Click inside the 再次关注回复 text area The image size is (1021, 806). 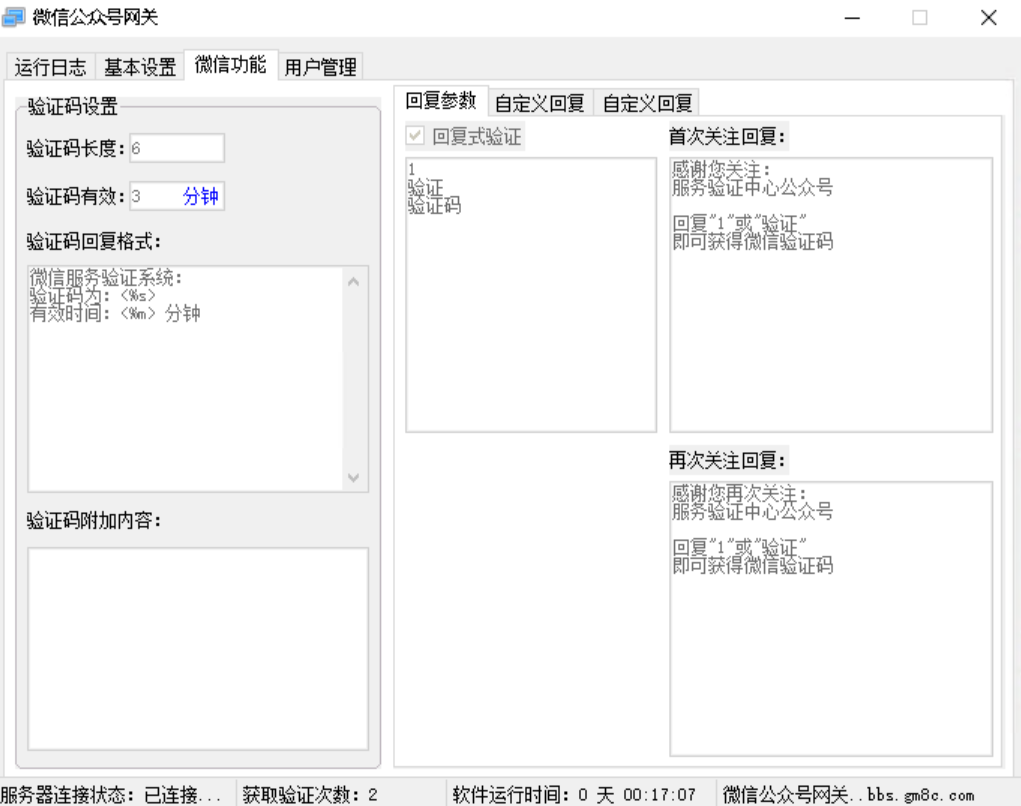[x=831, y=618]
